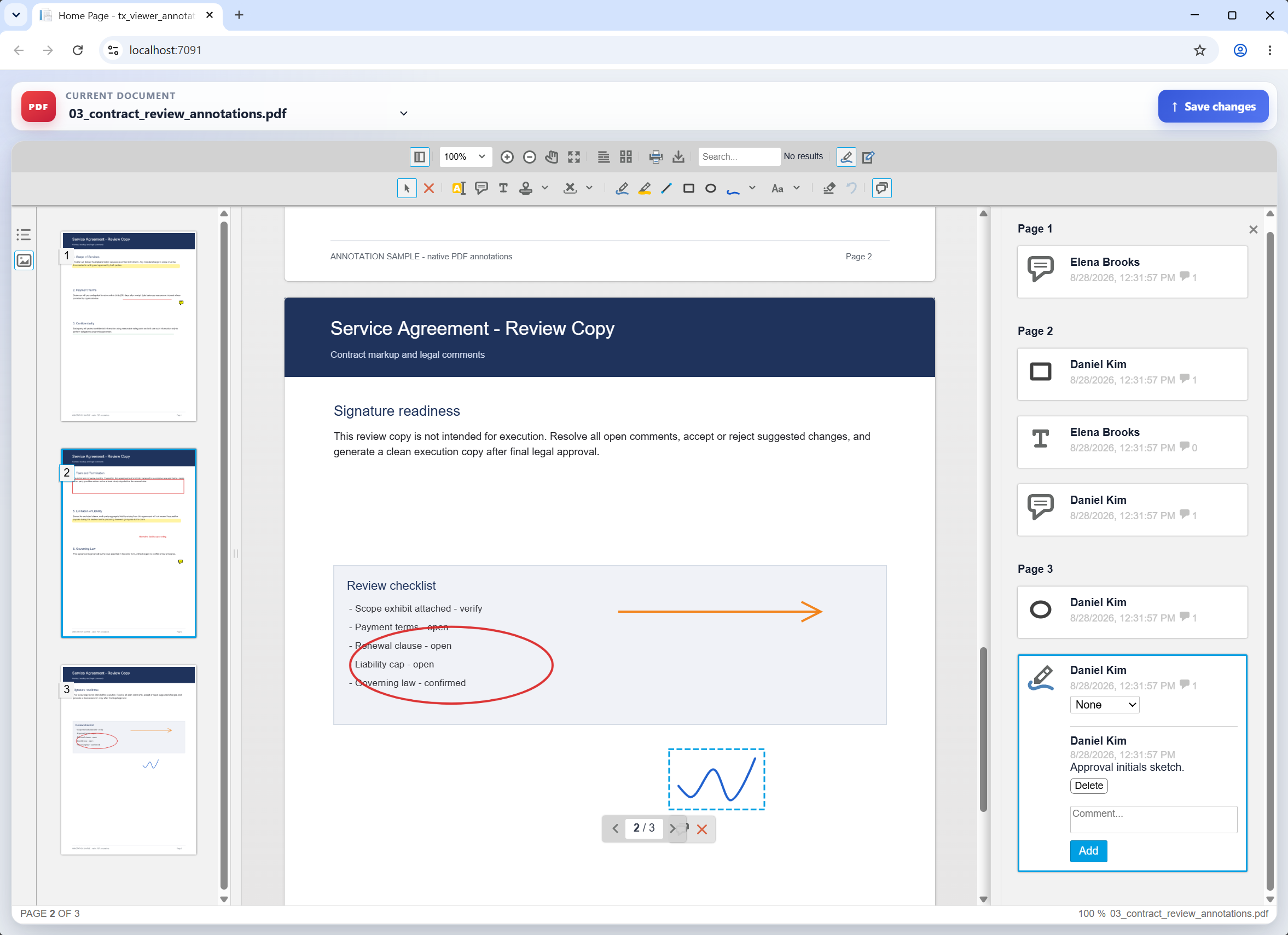Open Elena Brooks comment on Page 1
Image resolution: width=1288 pixels, height=935 pixels.
click(x=1132, y=271)
